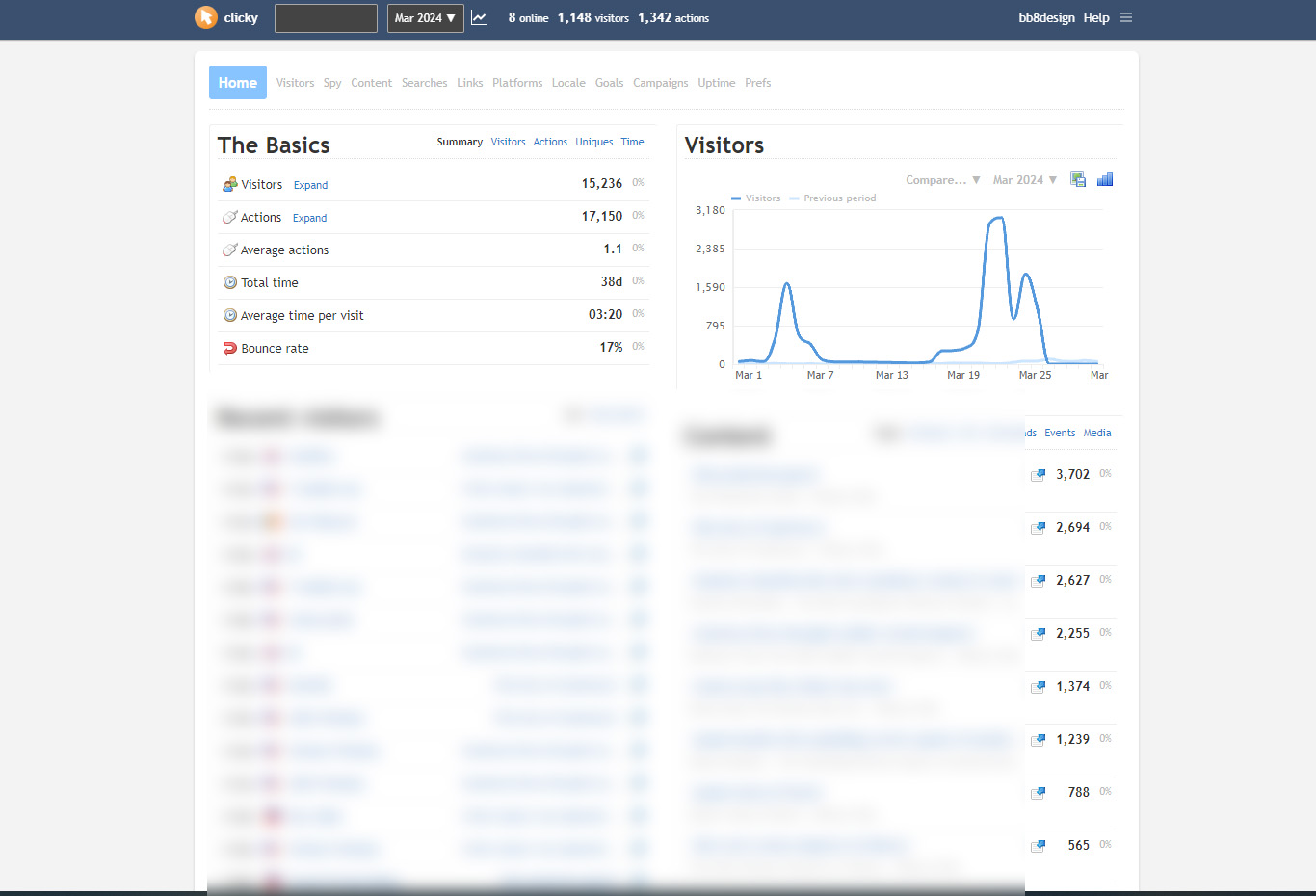The height and width of the screenshot is (896, 1316).
Task: Open the Compare... dropdown above chart
Action: click(942, 180)
